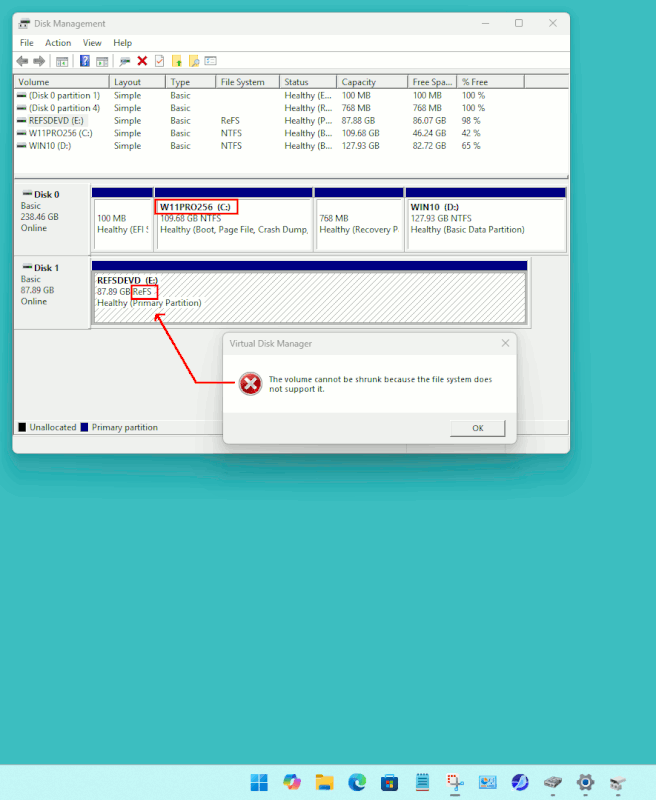The width and height of the screenshot is (656, 800).
Task: Click the 87.88 GB capacity cell
Action: pos(358,120)
